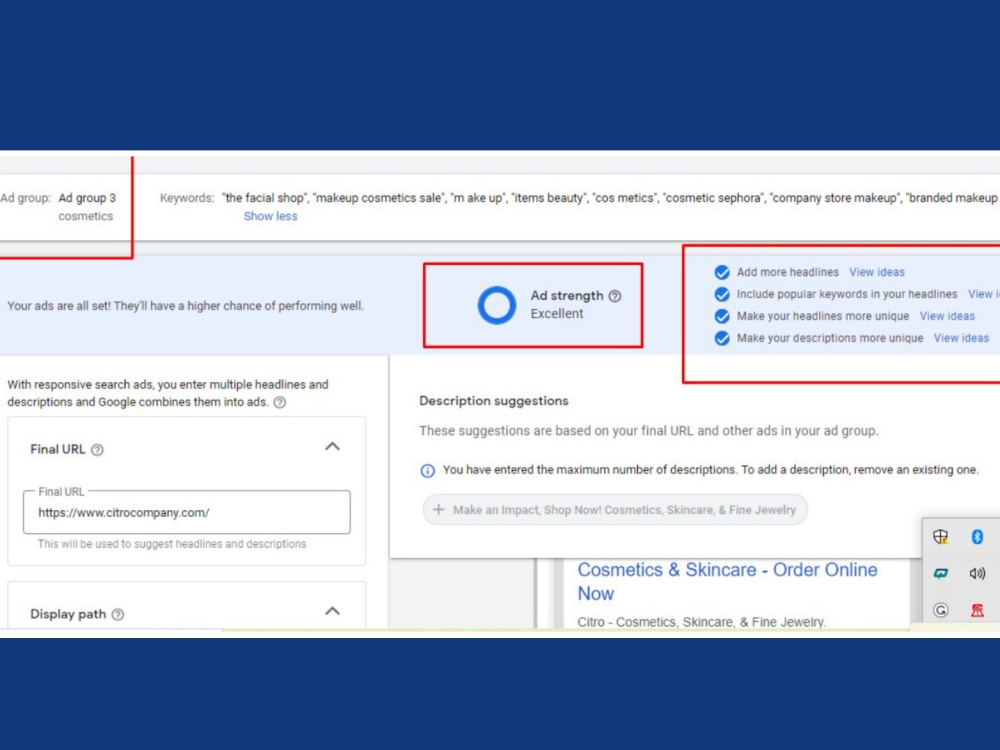
Task: Click the green chat-bubble tray icon
Action: click(x=941, y=573)
